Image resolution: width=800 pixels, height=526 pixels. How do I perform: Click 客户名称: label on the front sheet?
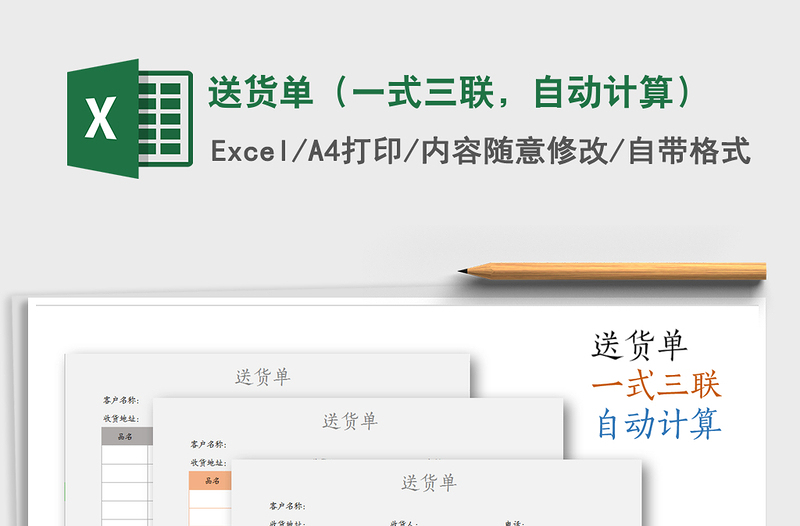tap(287, 506)
